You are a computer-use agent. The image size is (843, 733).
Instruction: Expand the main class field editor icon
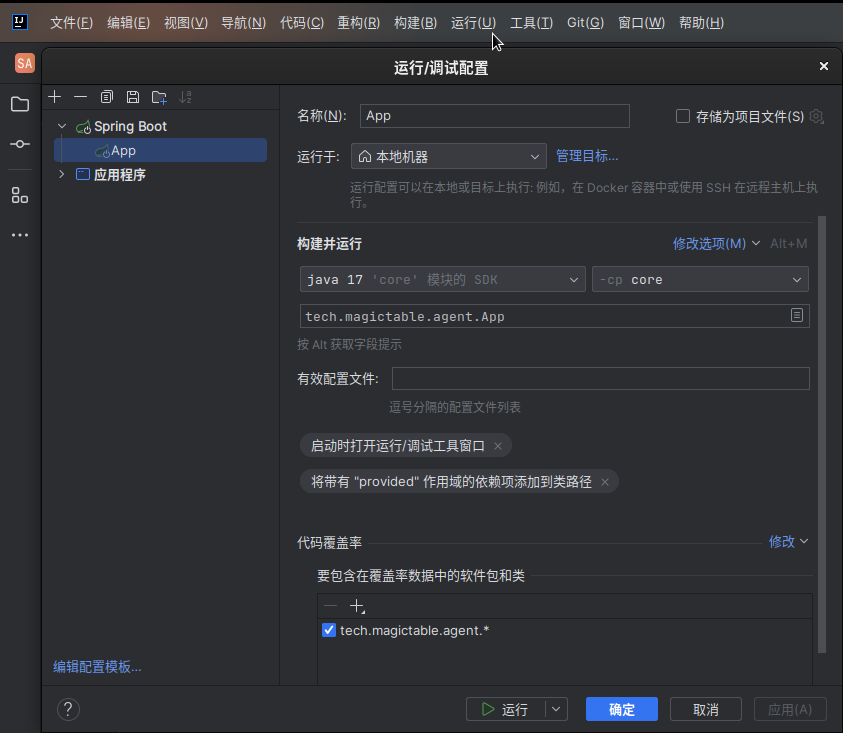point(797,316)
